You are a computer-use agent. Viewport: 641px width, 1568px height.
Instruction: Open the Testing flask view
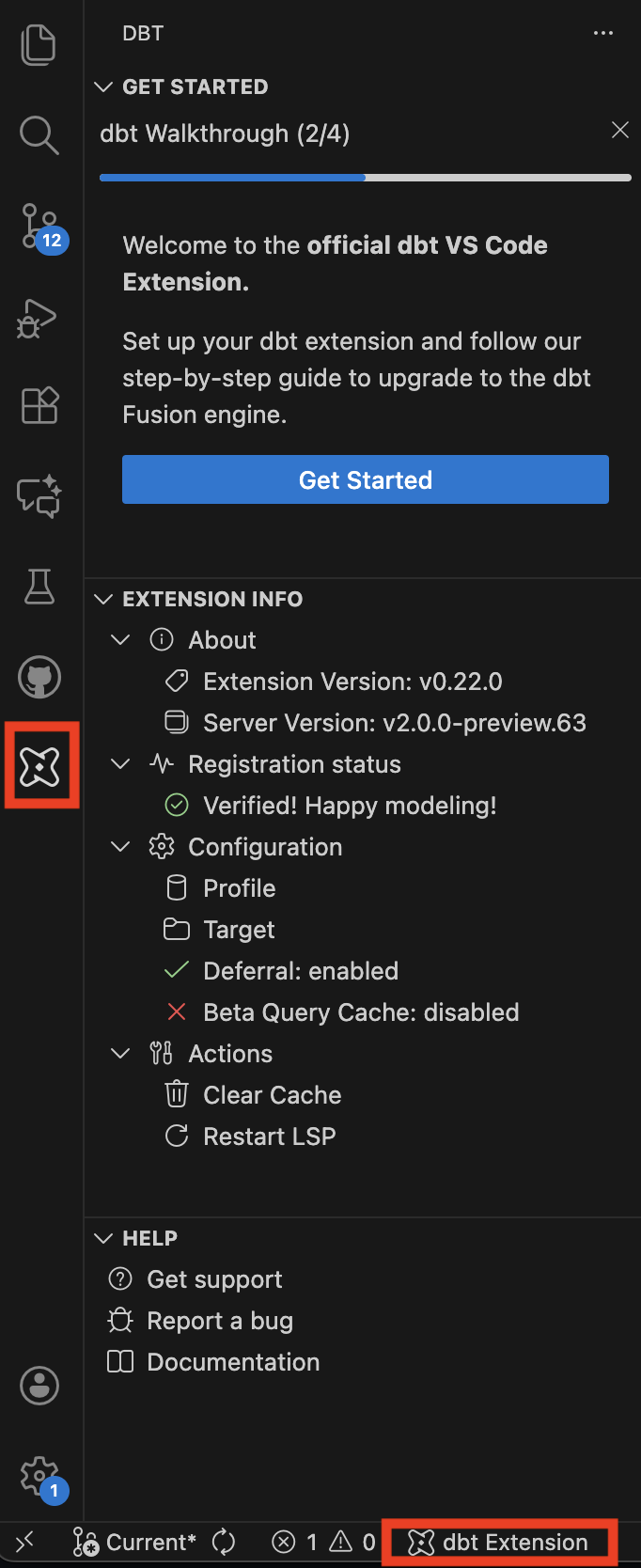(x=39, y=587)
